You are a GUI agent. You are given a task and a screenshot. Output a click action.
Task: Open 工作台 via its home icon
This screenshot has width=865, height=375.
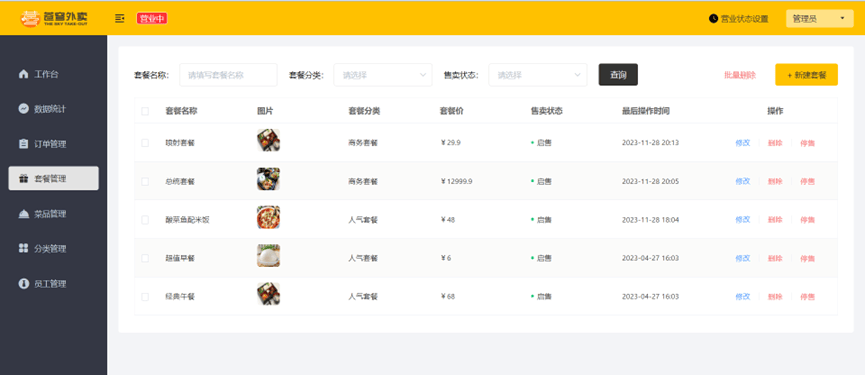click(x=23, y=74)
